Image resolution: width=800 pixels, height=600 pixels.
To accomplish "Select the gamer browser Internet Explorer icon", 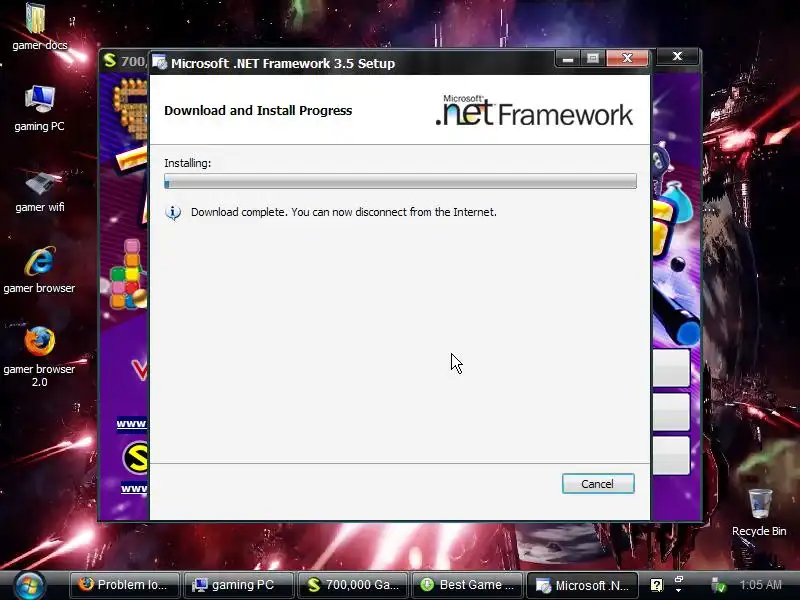I will pyautogui.click(x=39, y=270).
